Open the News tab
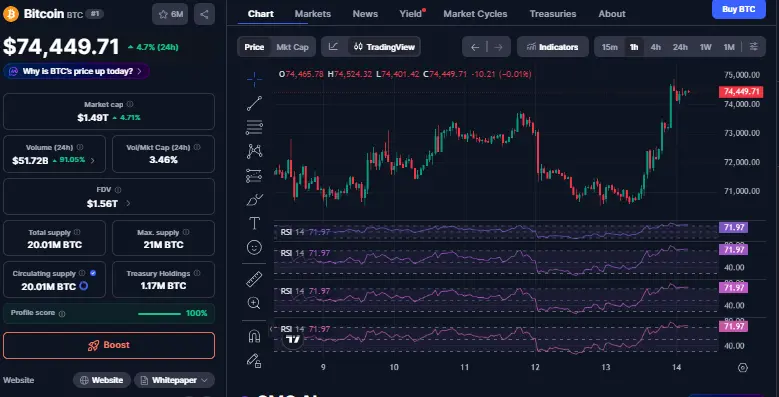Screen dimensions: 779x397 [365, 14]
